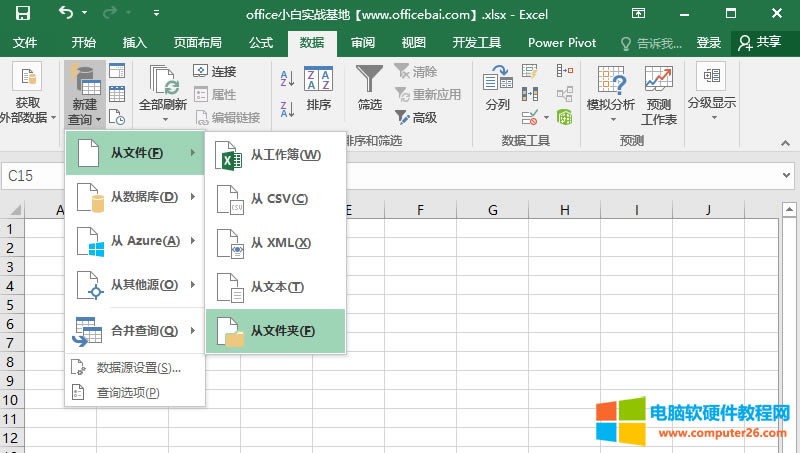Select From Folder menu option
800x453 pixels.
275,331
